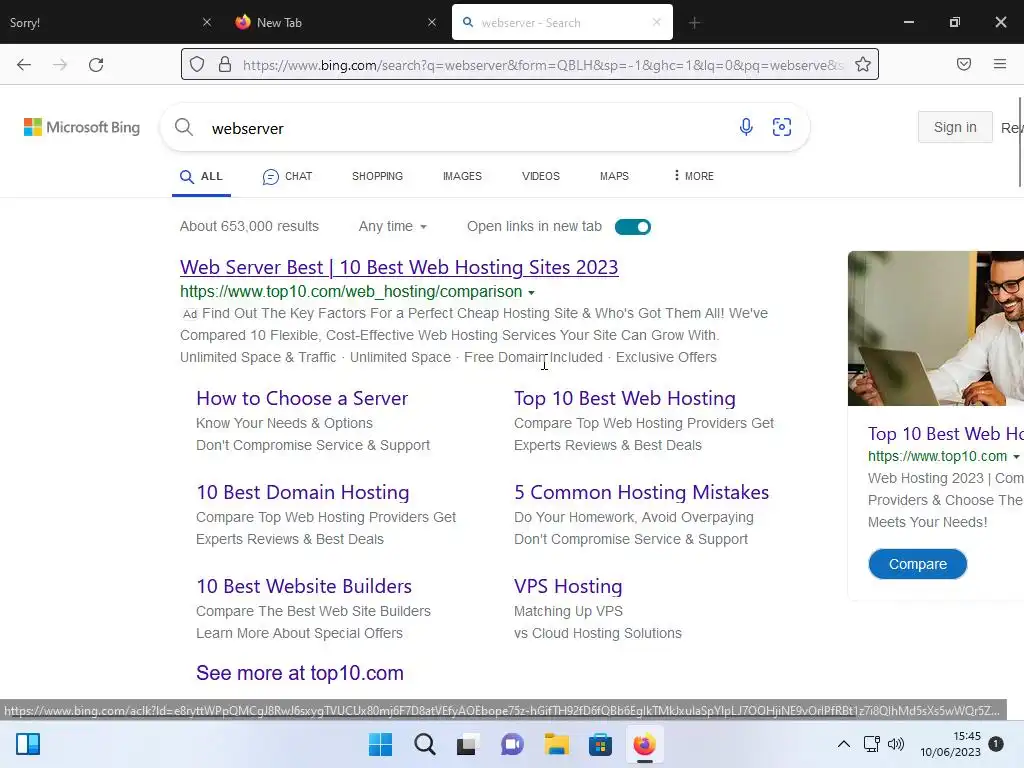The width and height of the screenshot is (1024, 768).
Task: Switch to the IMAGES tab
Action: pos(462,176)
